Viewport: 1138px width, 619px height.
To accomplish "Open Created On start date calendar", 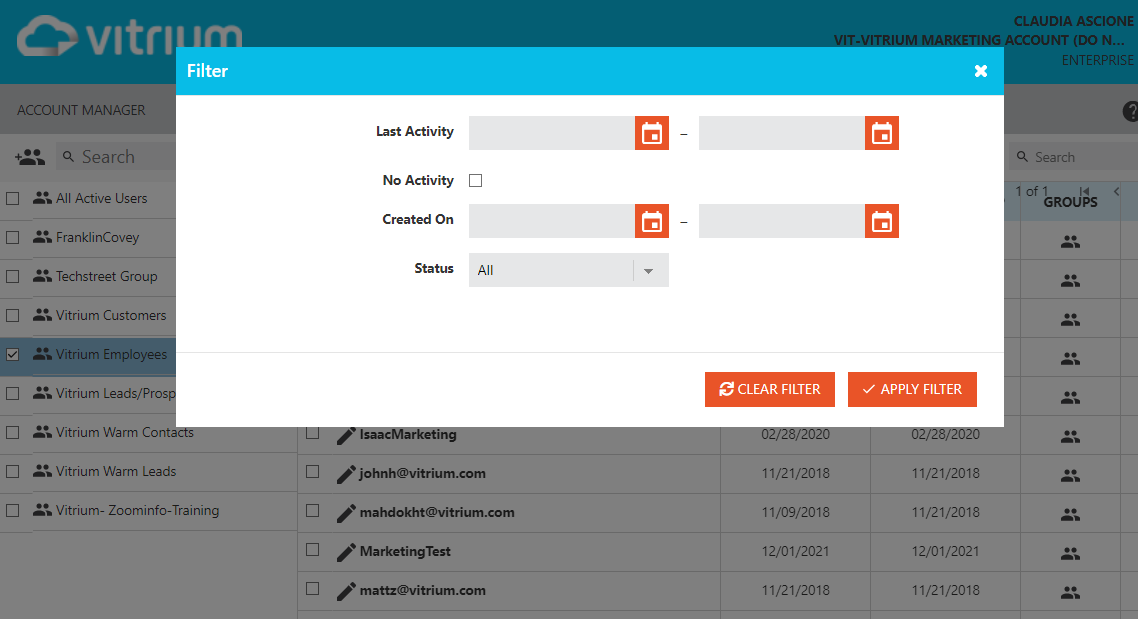I will 652,221.
